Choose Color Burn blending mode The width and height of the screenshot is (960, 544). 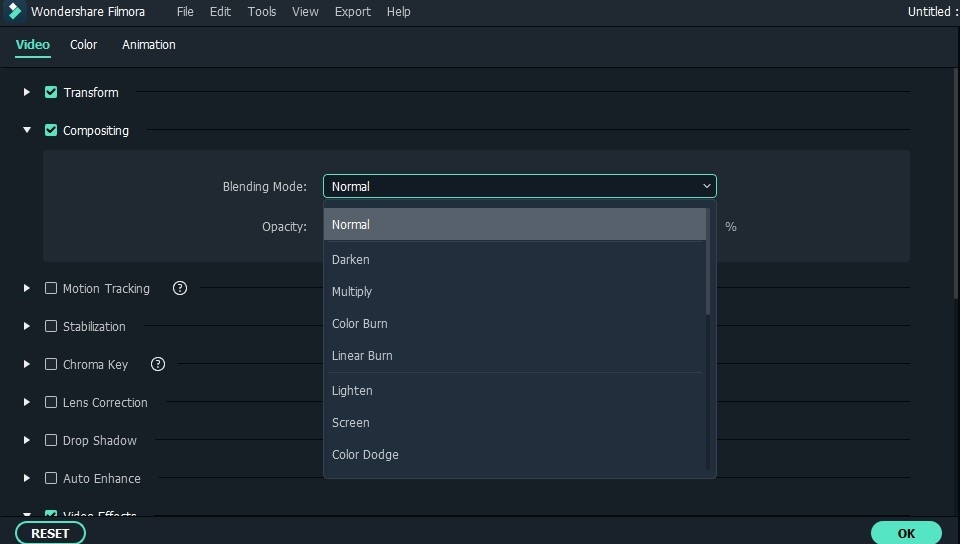[515, 323]
